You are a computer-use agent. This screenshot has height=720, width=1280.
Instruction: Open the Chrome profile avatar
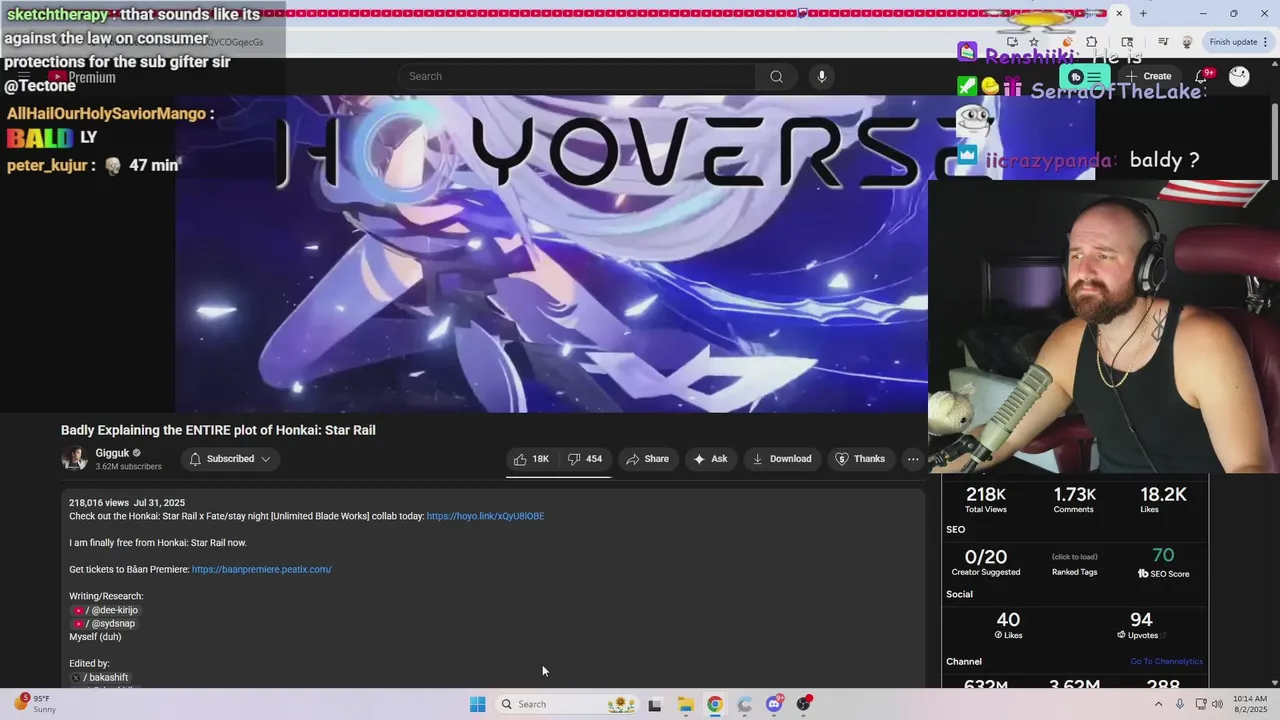click(1187, 42)
